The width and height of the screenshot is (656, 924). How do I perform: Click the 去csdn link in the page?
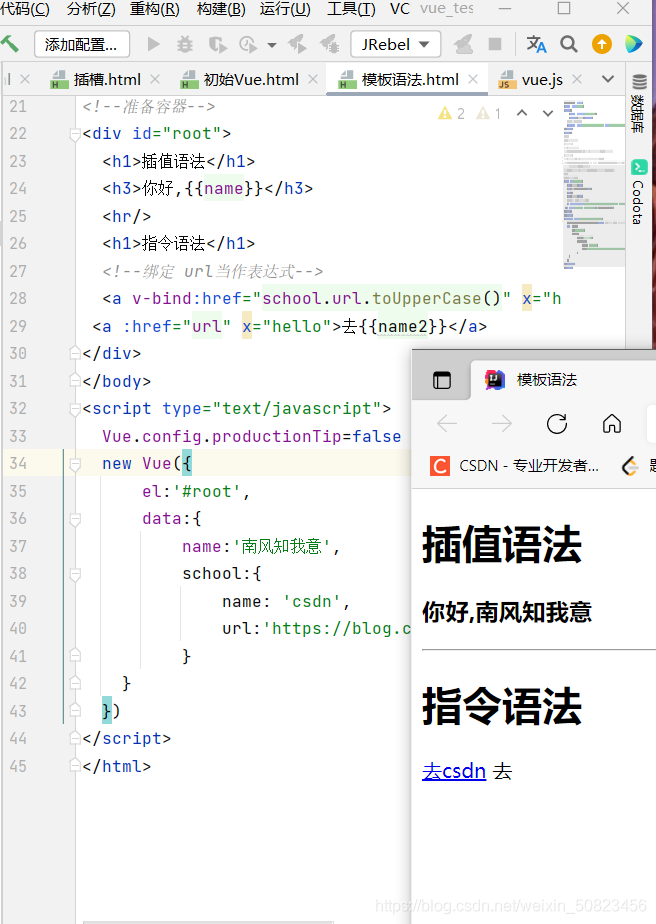454,771
